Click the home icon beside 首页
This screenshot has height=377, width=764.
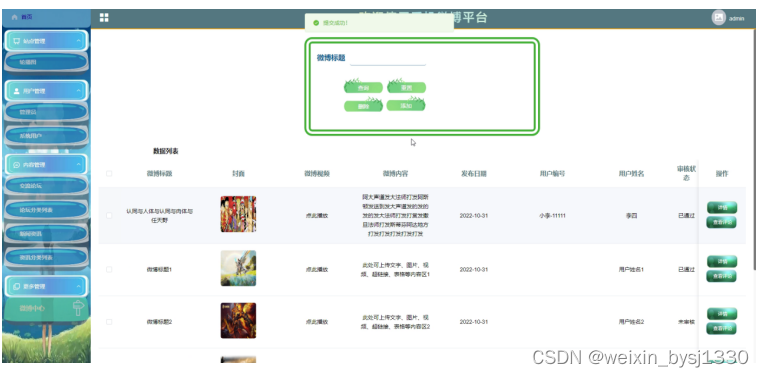pyautogui.click(x=15, y=17)
